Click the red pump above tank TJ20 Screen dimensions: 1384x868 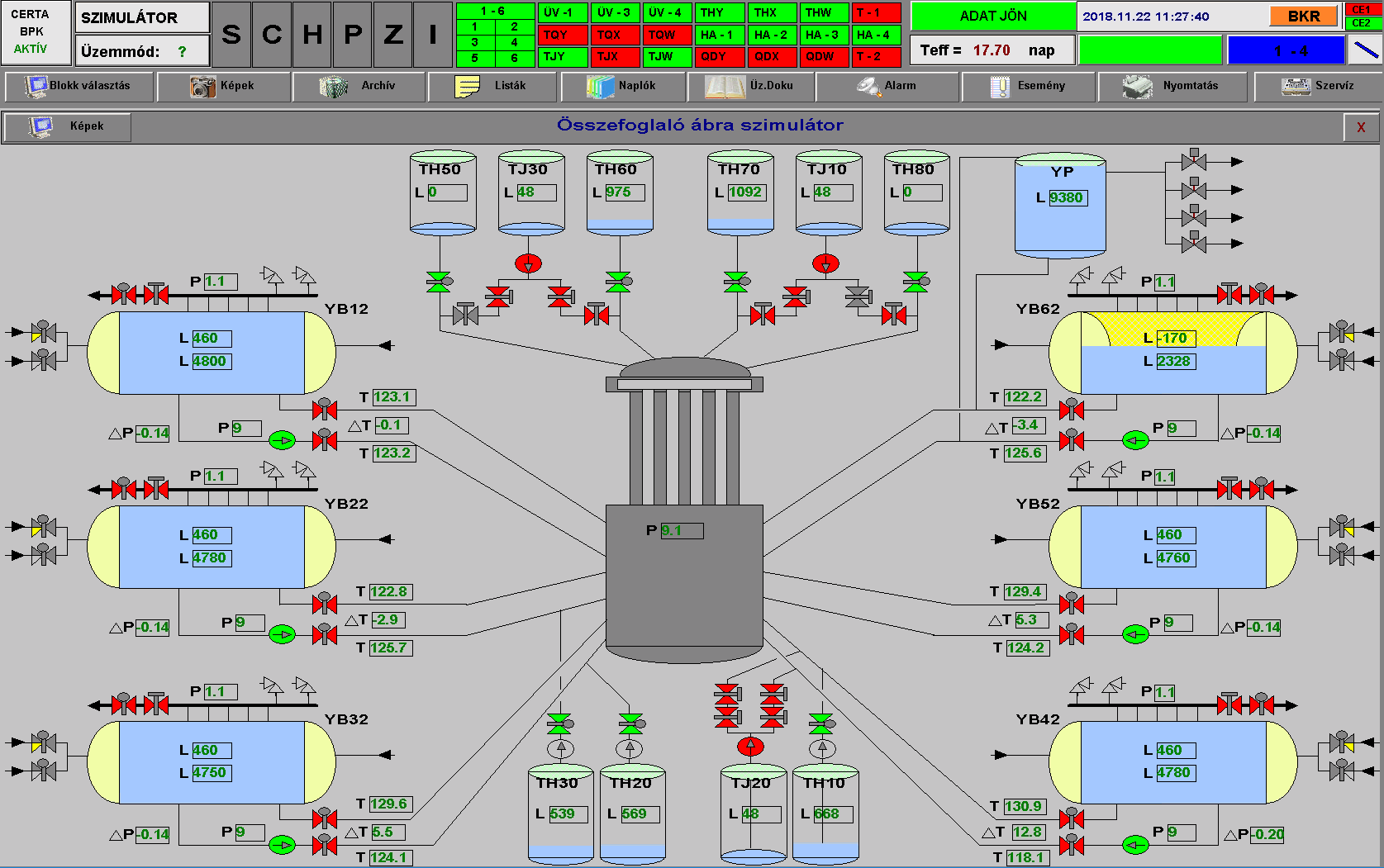click(750, 747)
